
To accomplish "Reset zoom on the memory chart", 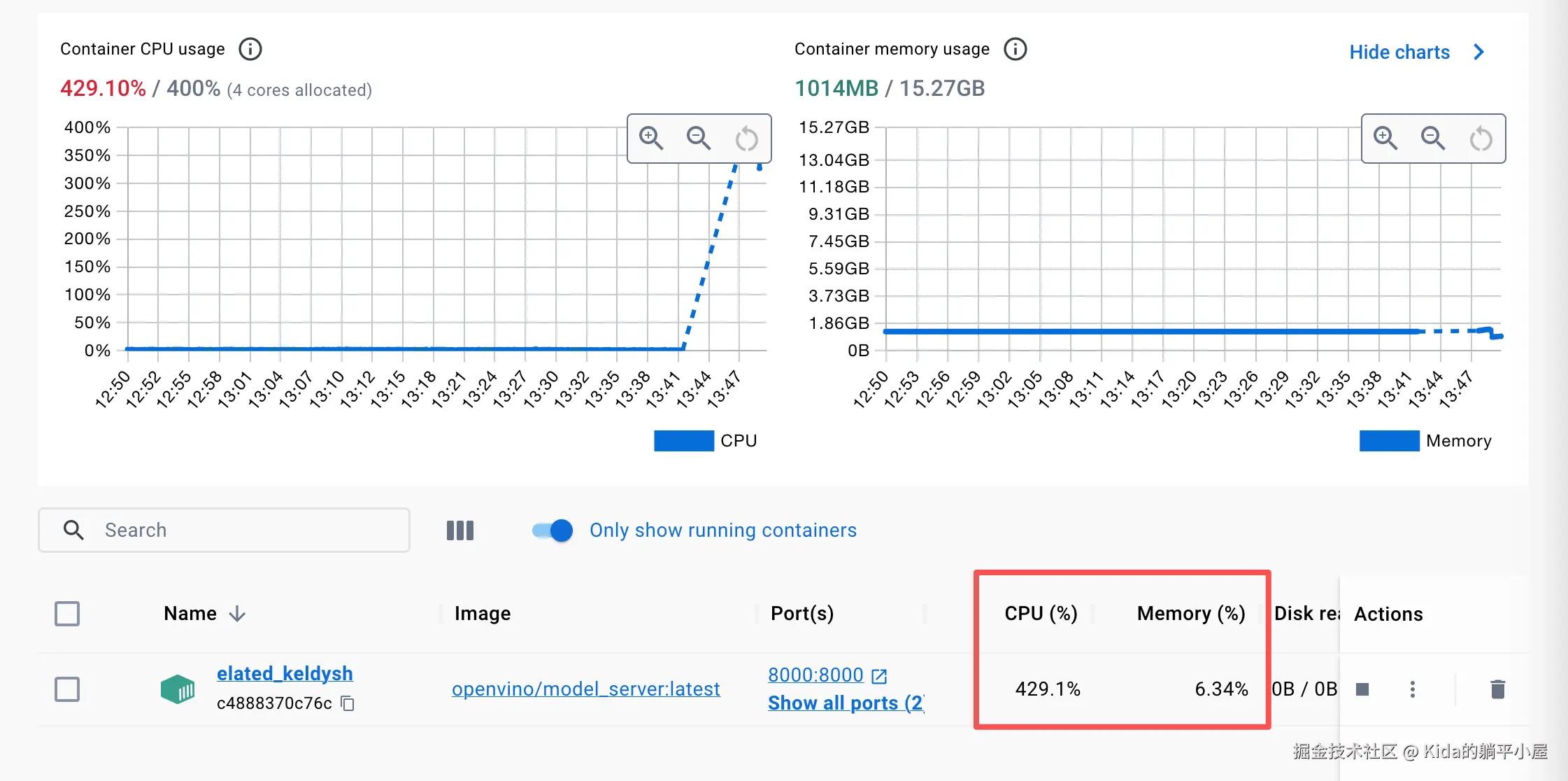I will (x=1481, y=139).
